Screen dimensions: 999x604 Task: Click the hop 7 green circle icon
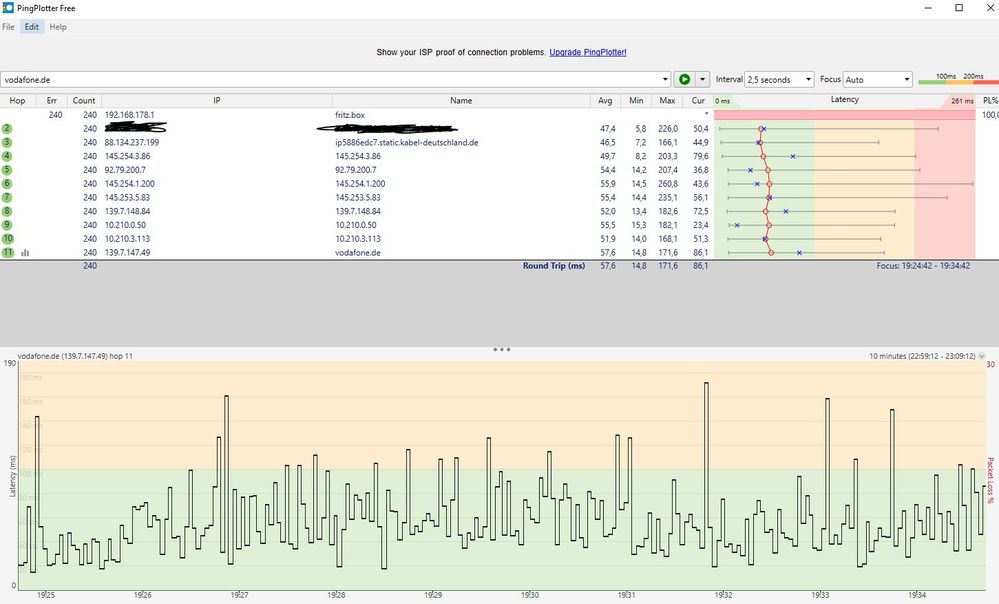7,198
